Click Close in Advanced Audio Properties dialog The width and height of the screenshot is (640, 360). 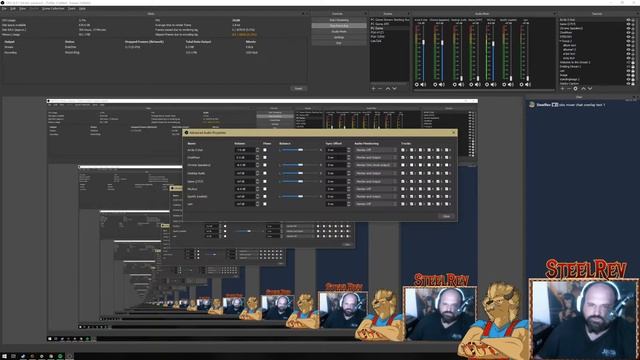point(446,216)
